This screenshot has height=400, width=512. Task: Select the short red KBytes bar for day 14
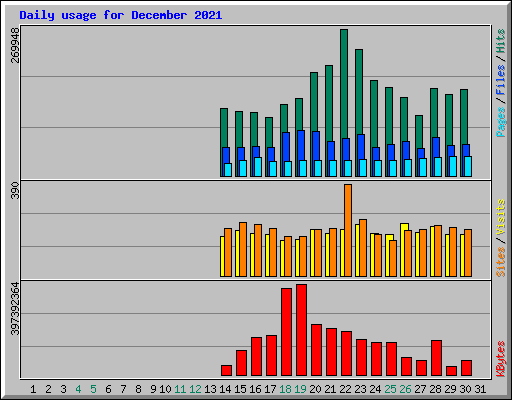coord(226,370)
